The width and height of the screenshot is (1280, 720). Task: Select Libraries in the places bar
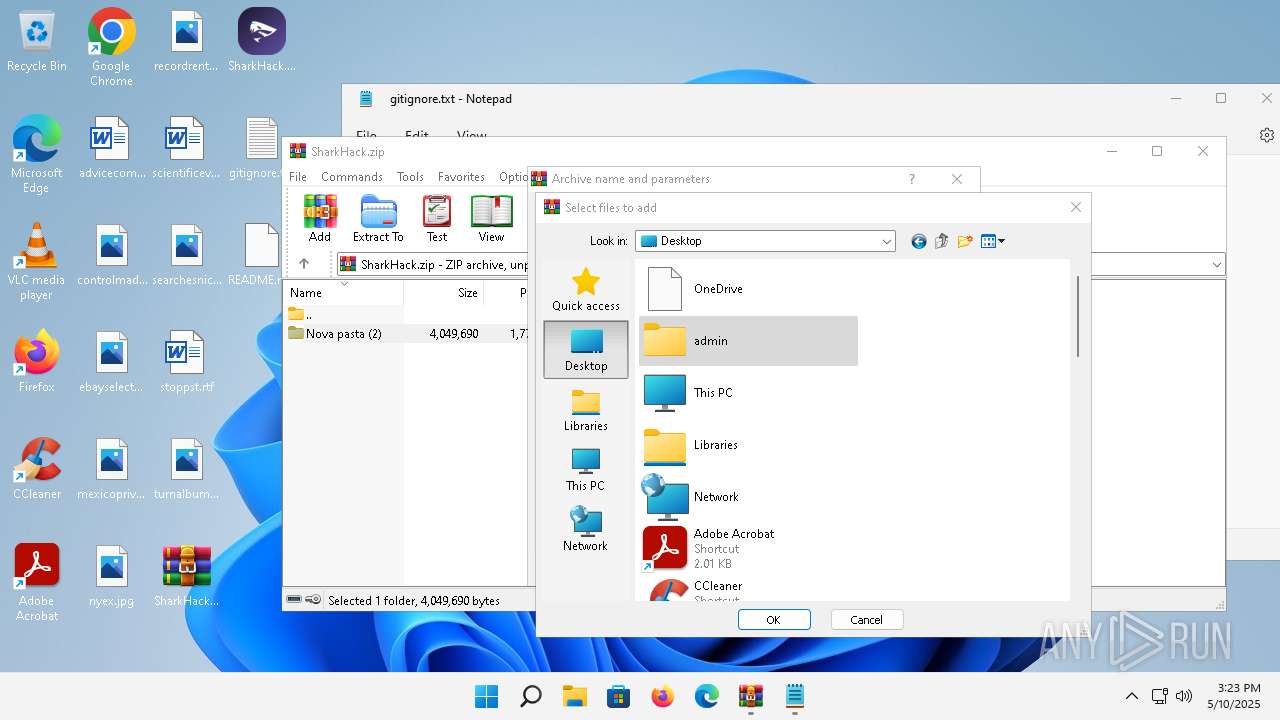586,410
